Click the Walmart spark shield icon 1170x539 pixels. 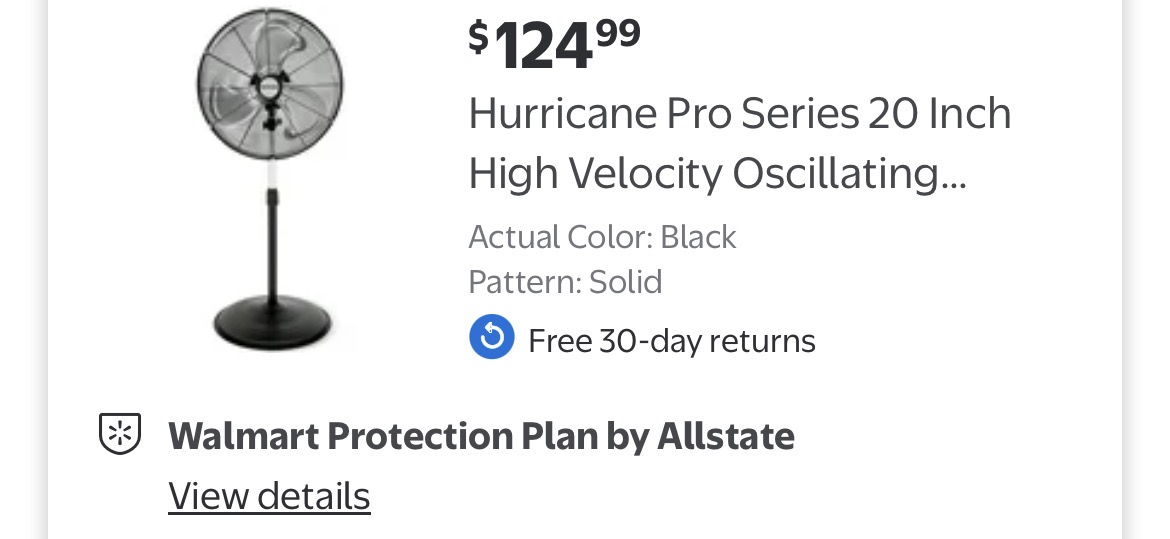tap(120, 435)
